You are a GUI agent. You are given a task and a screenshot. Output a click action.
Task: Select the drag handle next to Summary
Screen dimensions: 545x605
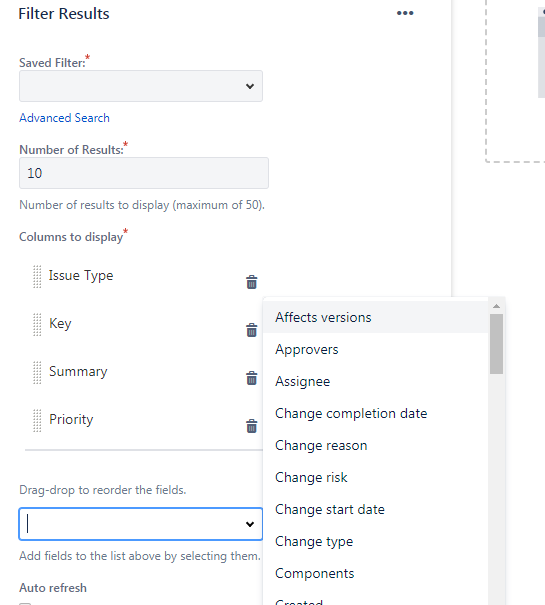pos(37,373)
